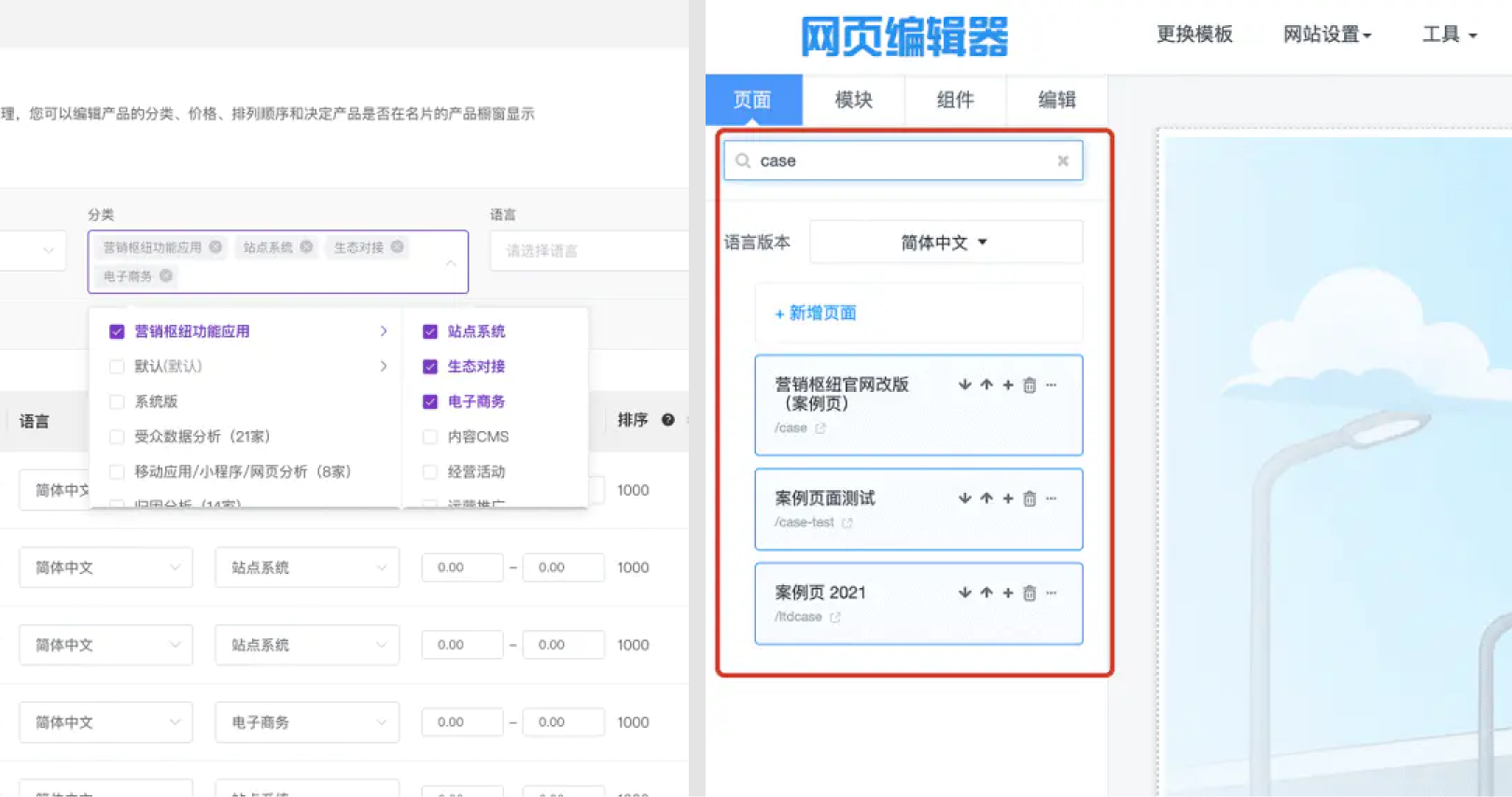The image size is (1512, 797).
Task: Move the 案例页 2021 page down
Action: tap(965, 593)
